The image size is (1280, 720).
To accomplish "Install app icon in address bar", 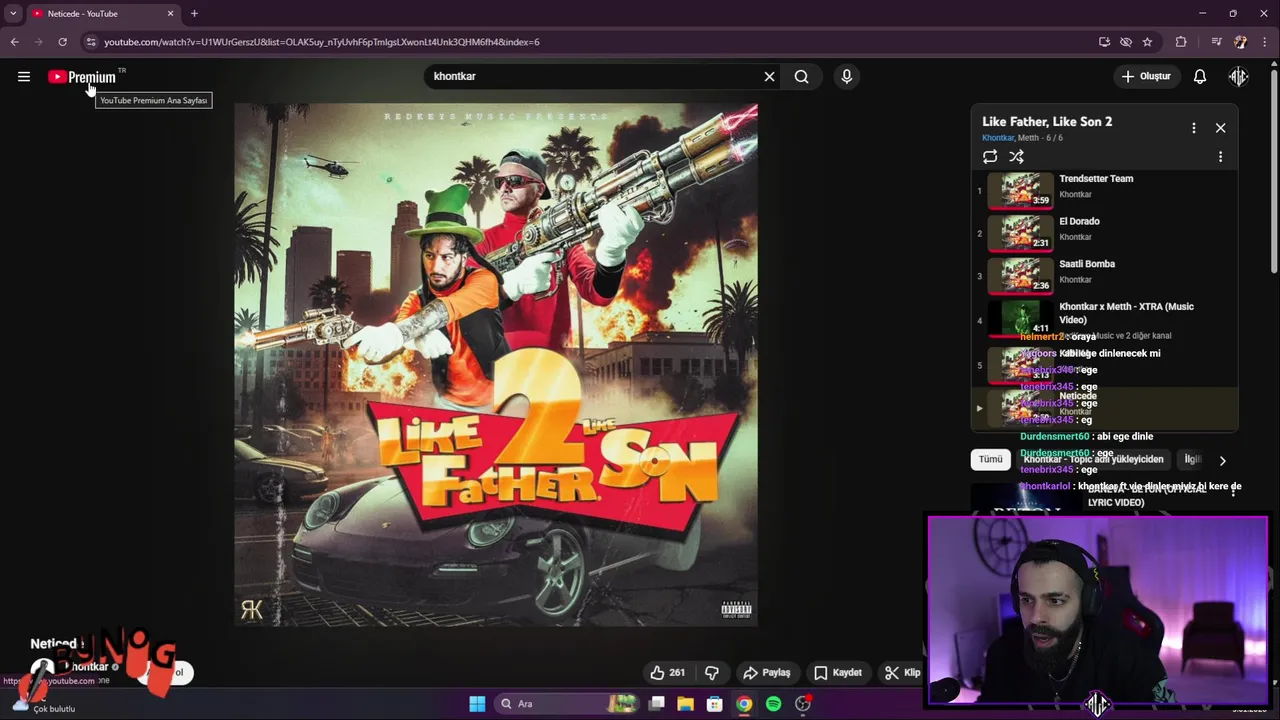I will pyautogui.click(x=1104, y=42).
